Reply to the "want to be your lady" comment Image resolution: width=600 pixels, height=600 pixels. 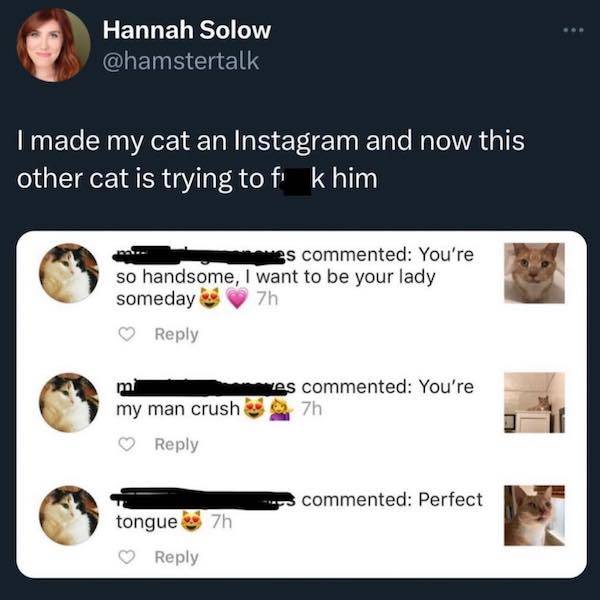177,334
